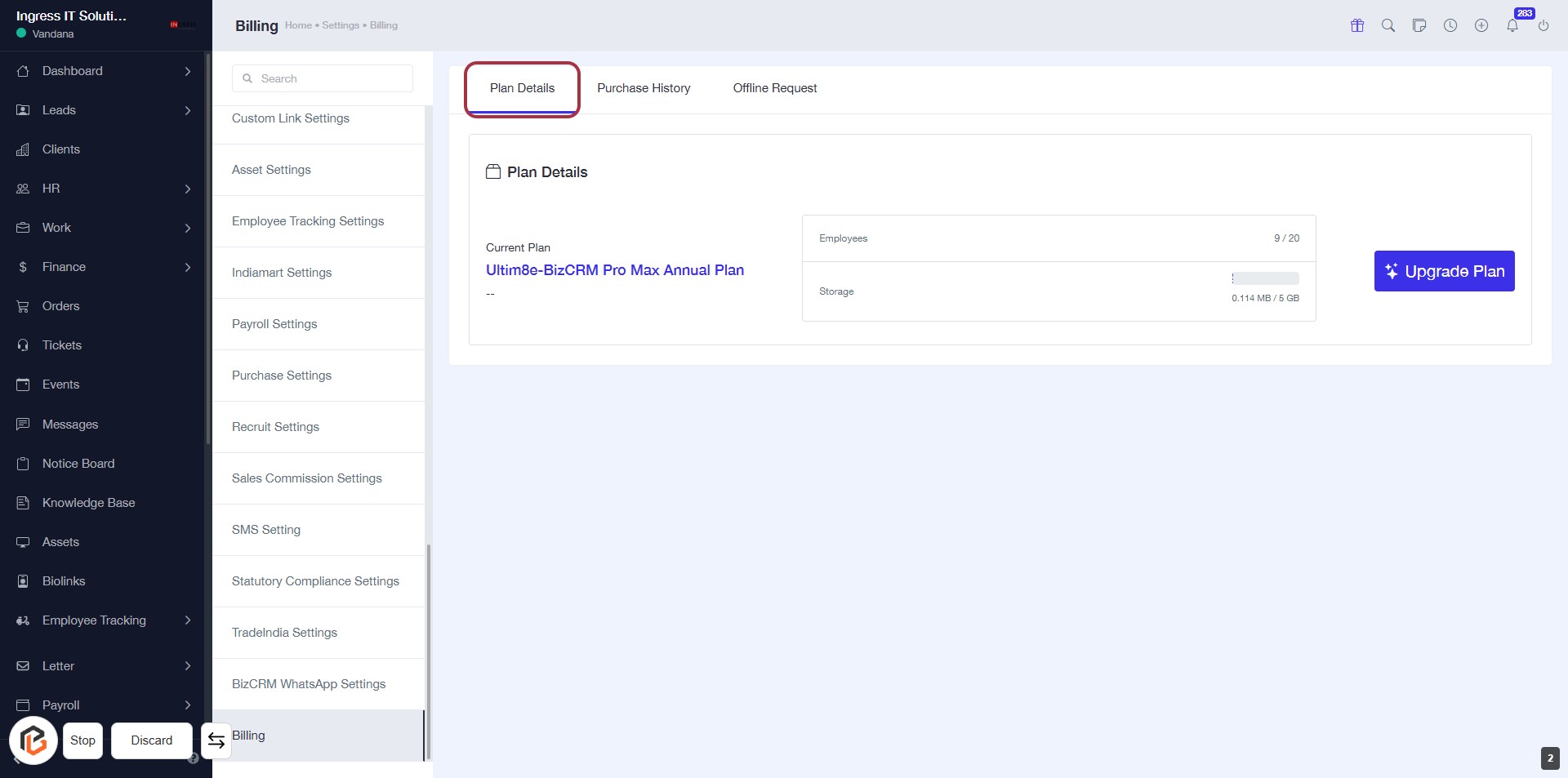1568x778 pixels.
Task: Click the magnifier search icon in header
Action: coord(1388,25)
